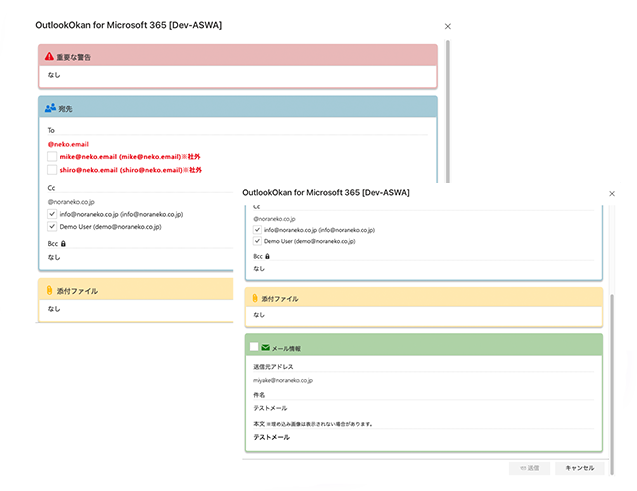The width and height of the screenshot is (637, 491).
Task: Click the 件名 label
Action: tap(259, 395)
